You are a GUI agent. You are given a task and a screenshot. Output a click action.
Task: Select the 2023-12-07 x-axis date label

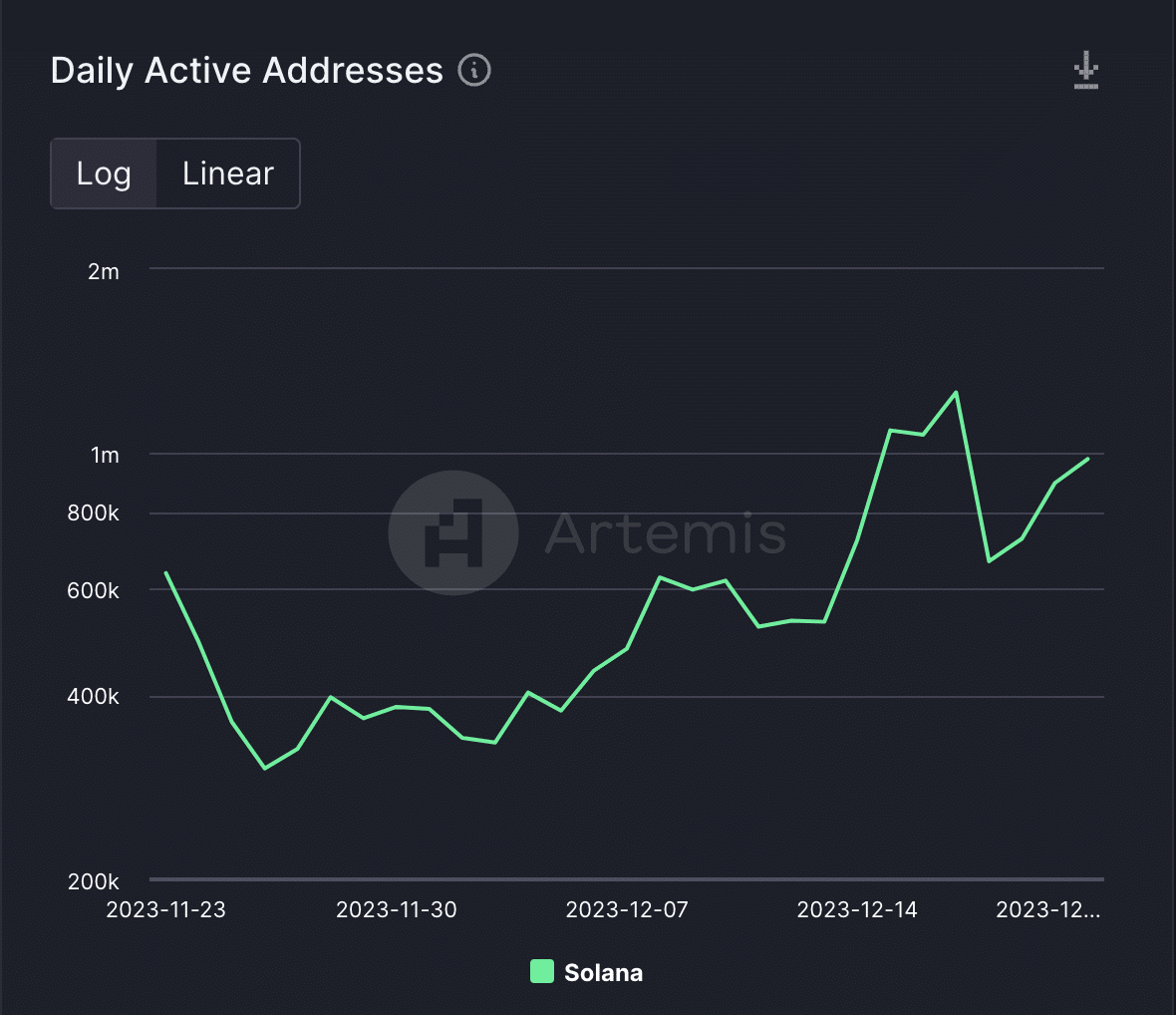(x=626, y=909)
